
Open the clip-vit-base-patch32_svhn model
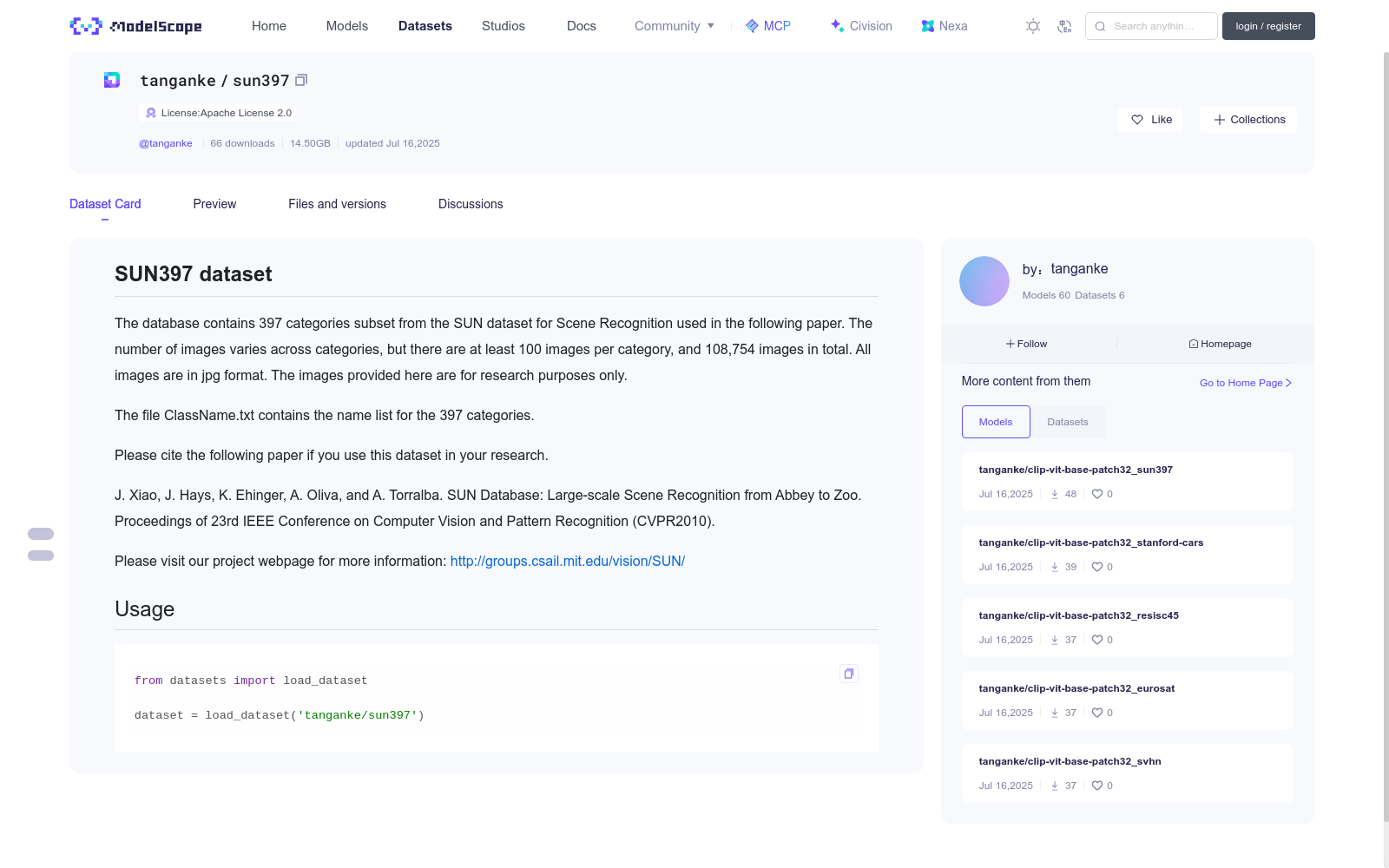1070,761
